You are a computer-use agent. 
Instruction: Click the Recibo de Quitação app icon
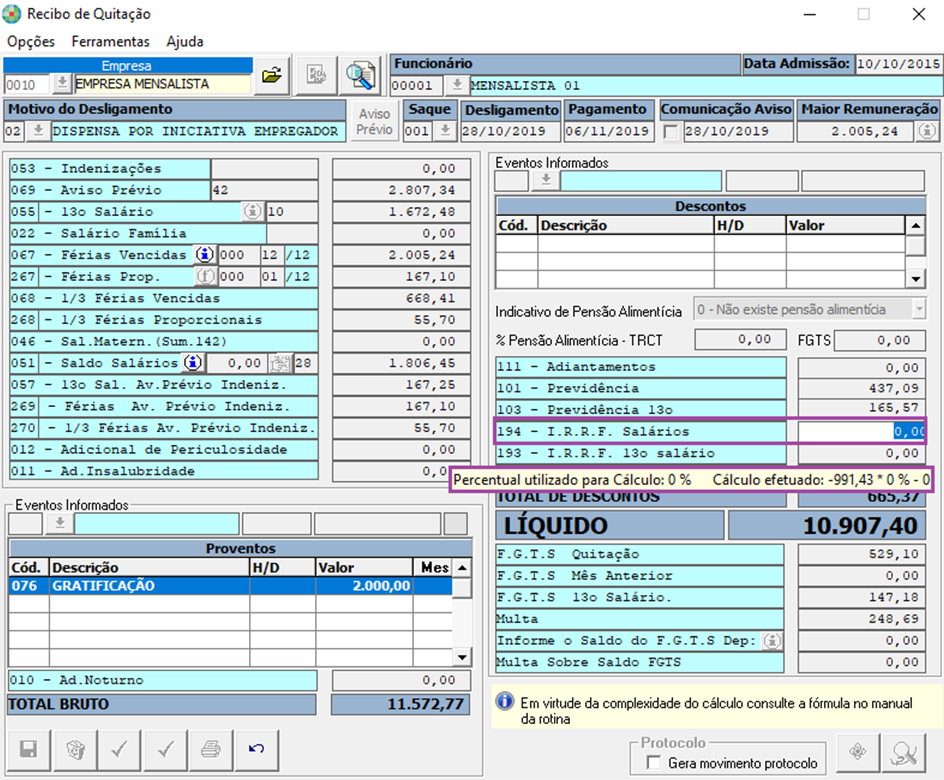coord(12,14)
